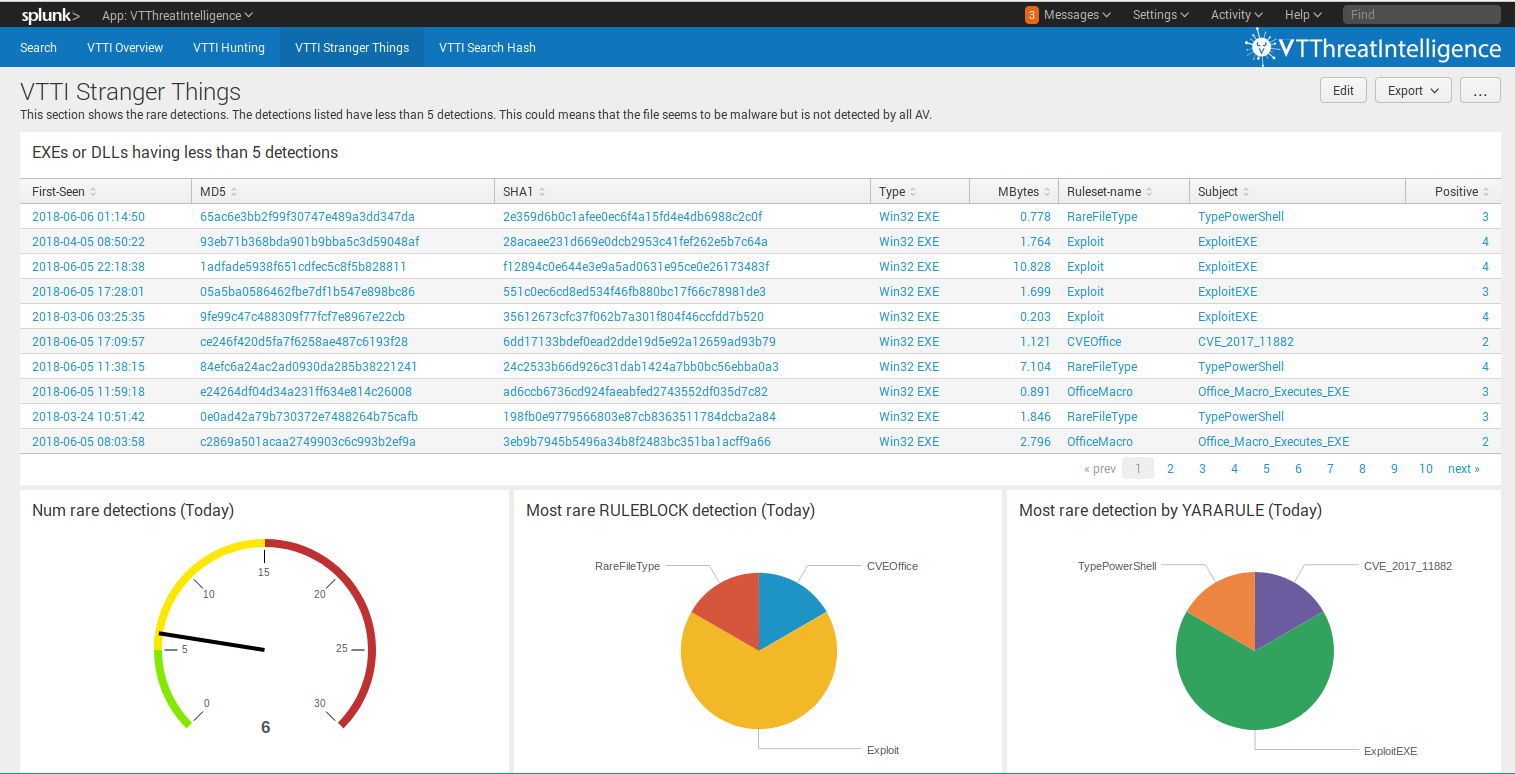The width and height of the screenshot is (1515, 774).
Task: Sort by First-Seen column arrows
Action: tap(93, 192)
